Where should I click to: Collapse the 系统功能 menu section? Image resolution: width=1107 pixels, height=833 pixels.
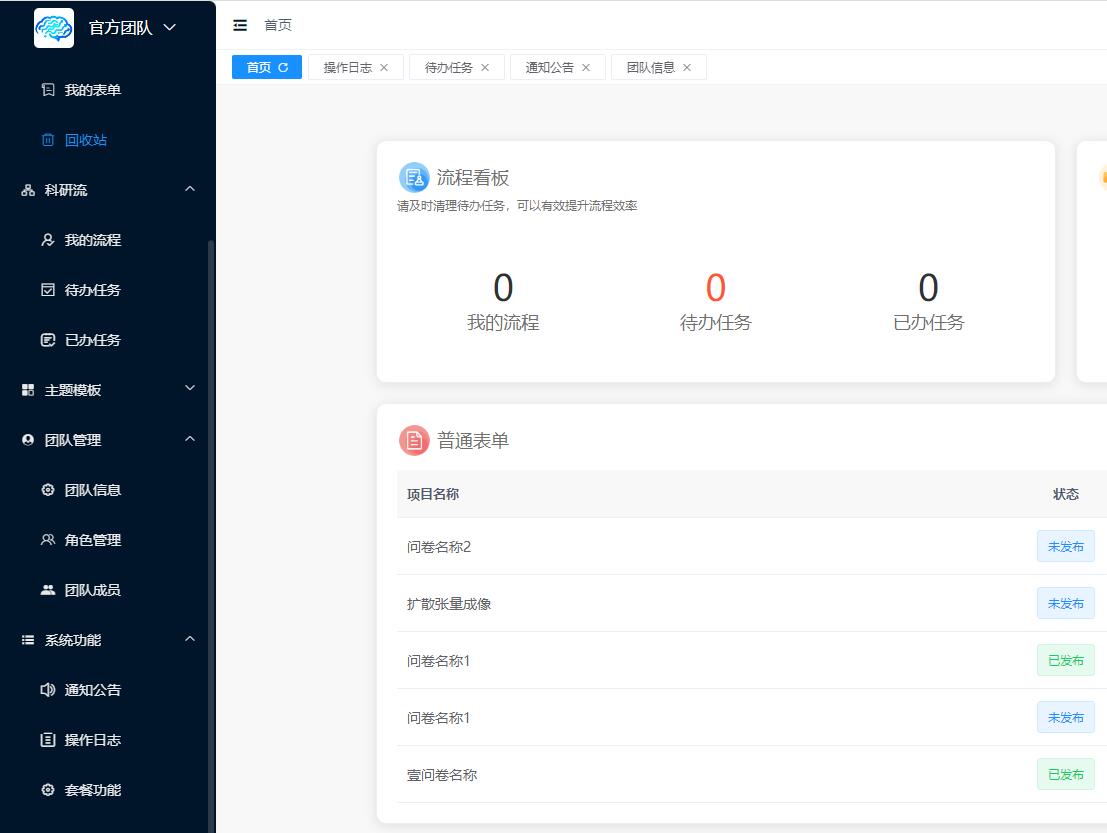tap(190, 639)
